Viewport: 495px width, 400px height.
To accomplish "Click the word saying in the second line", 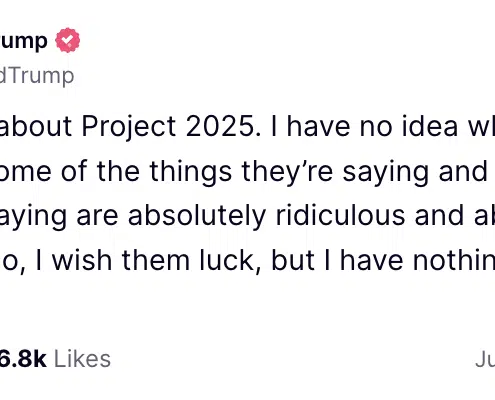I will pyautogui.click(x=385, y=173).
